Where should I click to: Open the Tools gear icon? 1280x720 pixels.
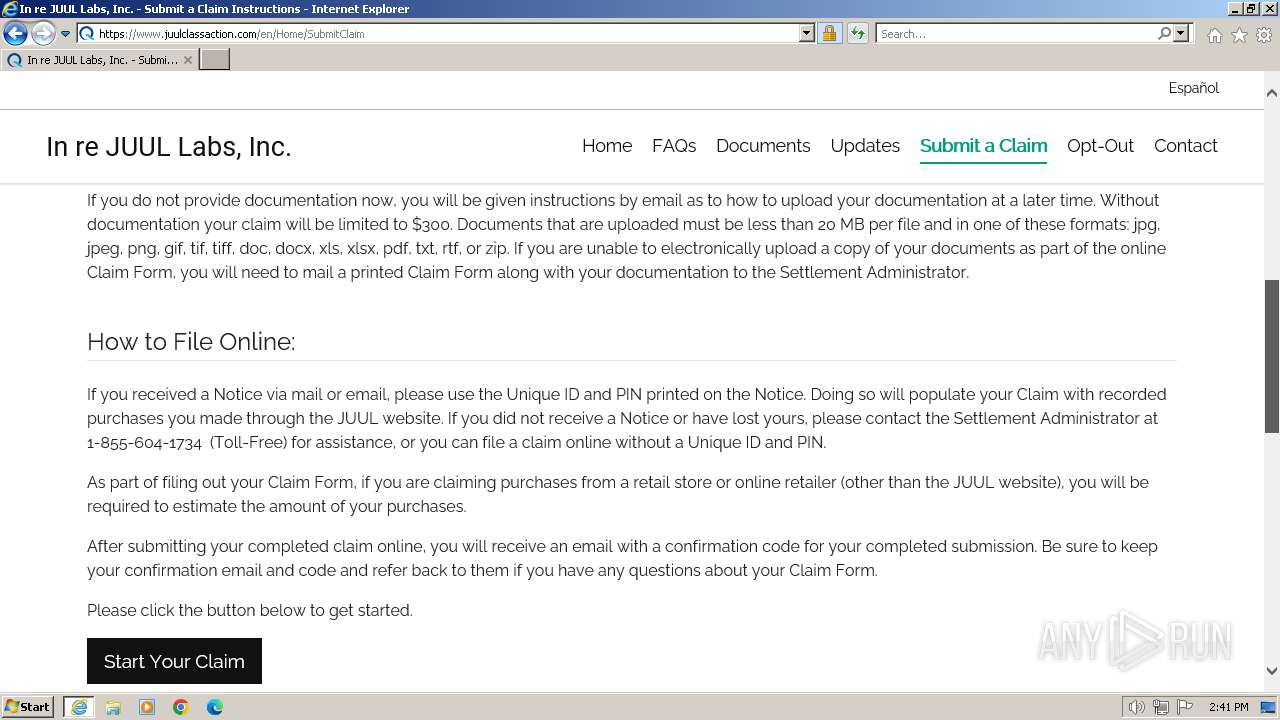[x=1264, y=35]
